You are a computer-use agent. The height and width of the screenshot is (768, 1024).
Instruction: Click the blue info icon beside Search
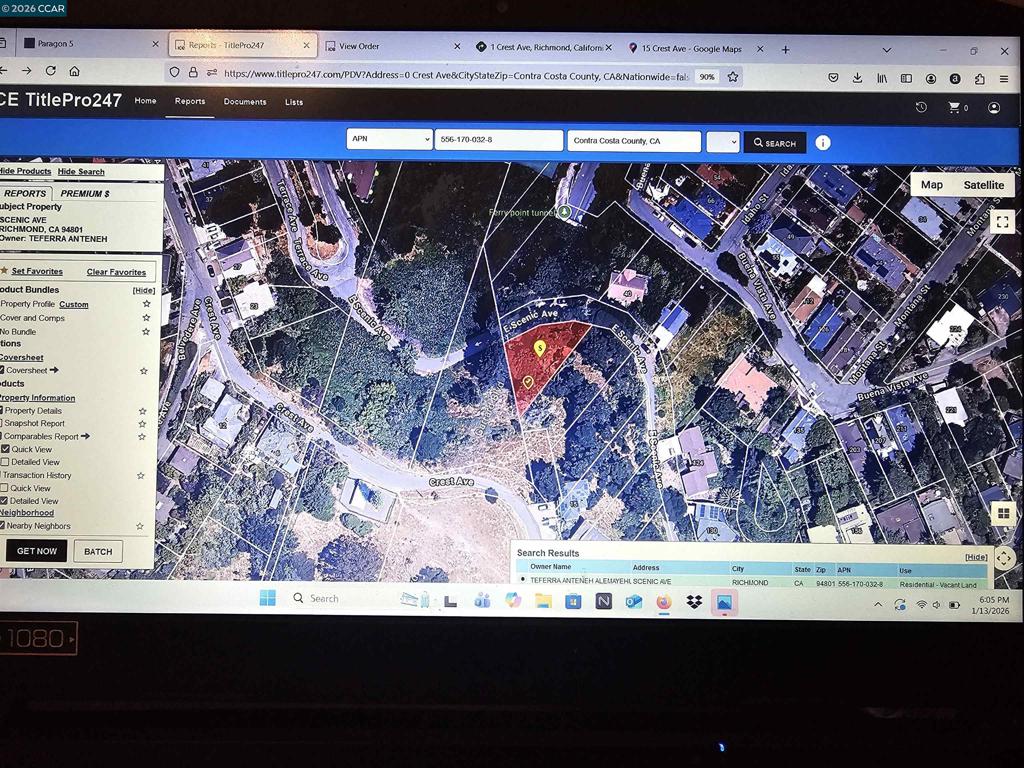(x=822, y=143)
